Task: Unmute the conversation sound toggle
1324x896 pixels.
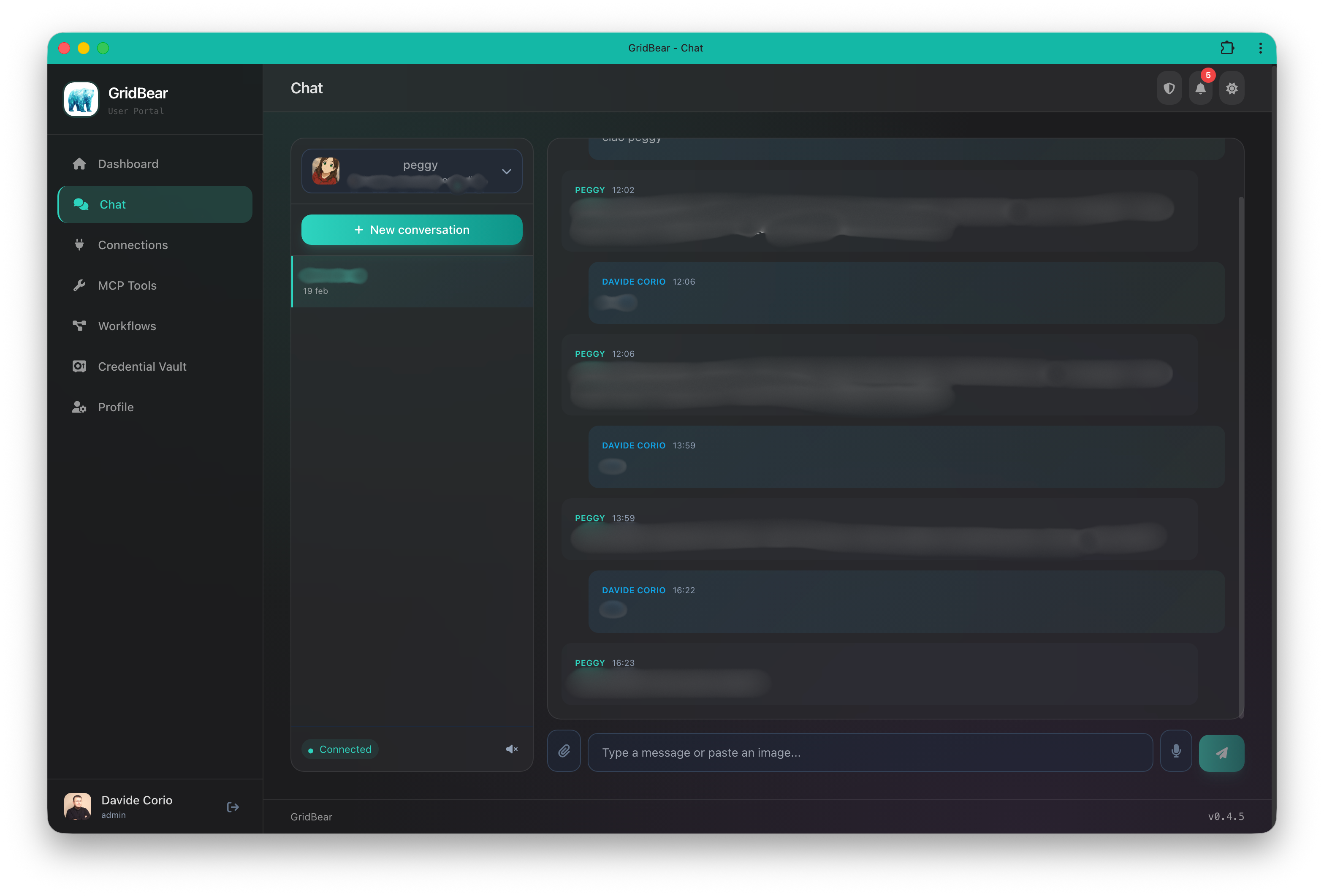Action: [x=511, y=749]
